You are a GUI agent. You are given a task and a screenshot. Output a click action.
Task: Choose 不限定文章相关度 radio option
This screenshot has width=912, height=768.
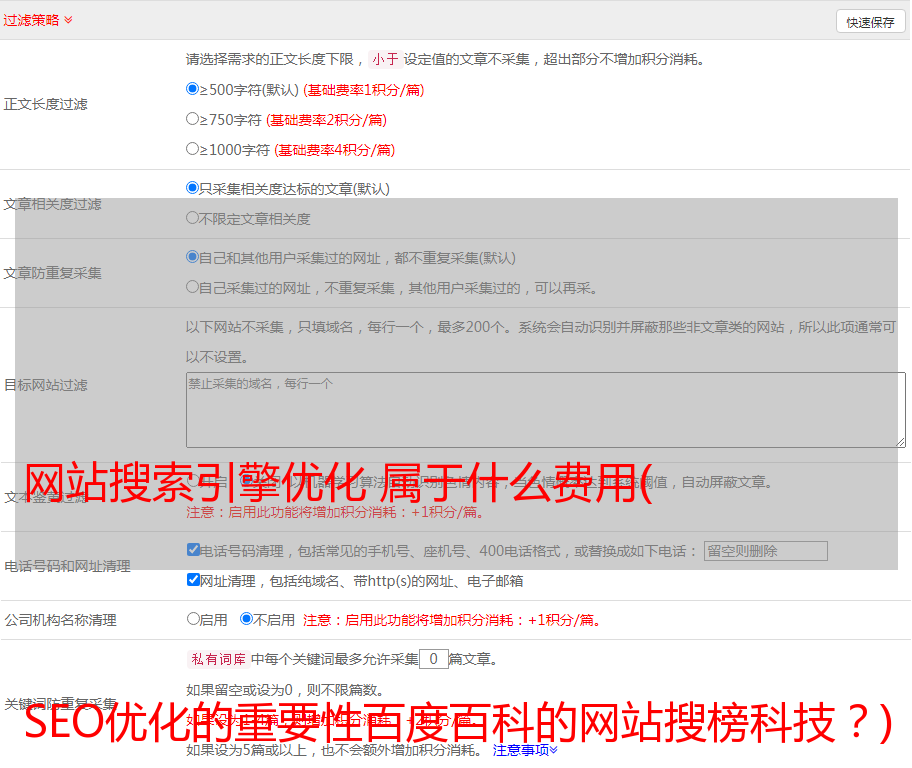192,218
